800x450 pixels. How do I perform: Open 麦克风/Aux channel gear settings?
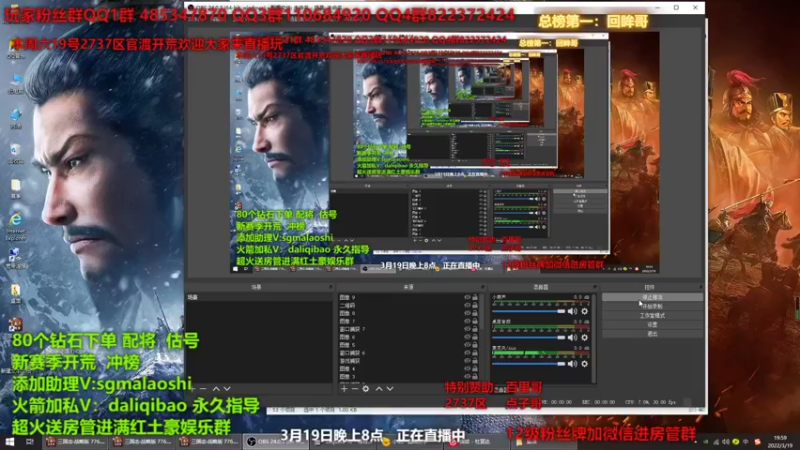tap(585, 364)
